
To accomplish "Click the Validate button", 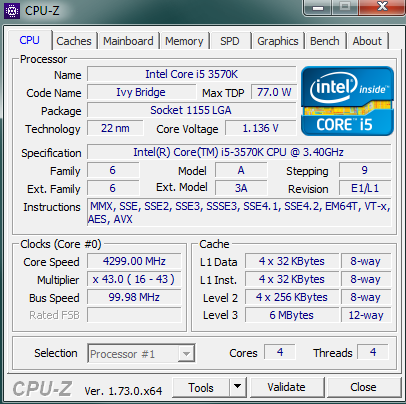I will 287,387.
